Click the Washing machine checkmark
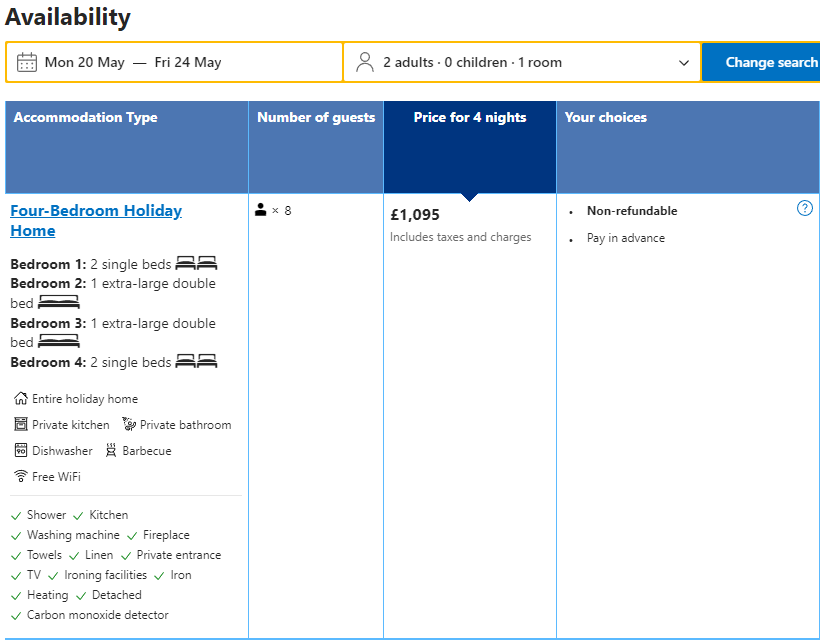Image resolution: width=820 pixels, height=640 pixels. click(16, 535)
